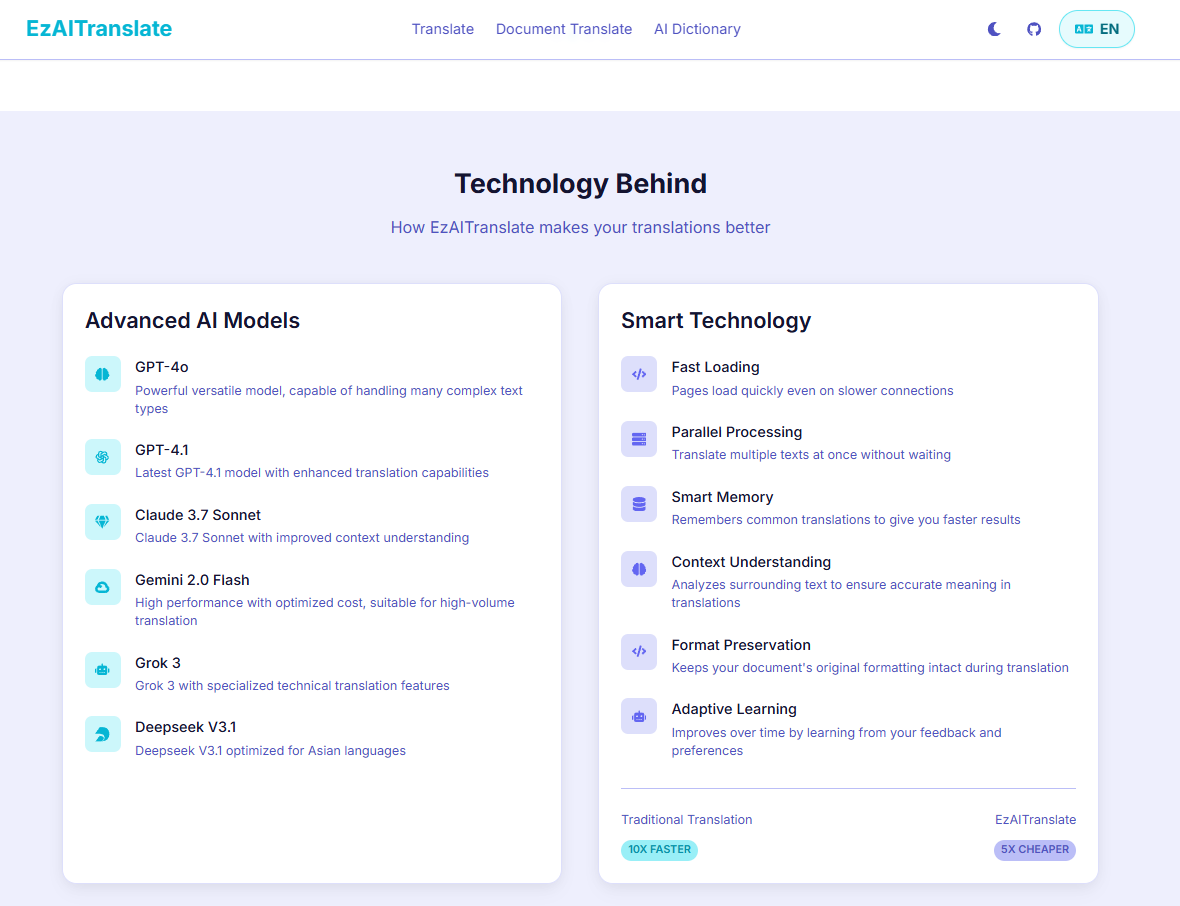Click 'How EzAITranslate makes your translations better' subtitle
The height and width of the screenshot is (906, 1180).
pos(580,227)
